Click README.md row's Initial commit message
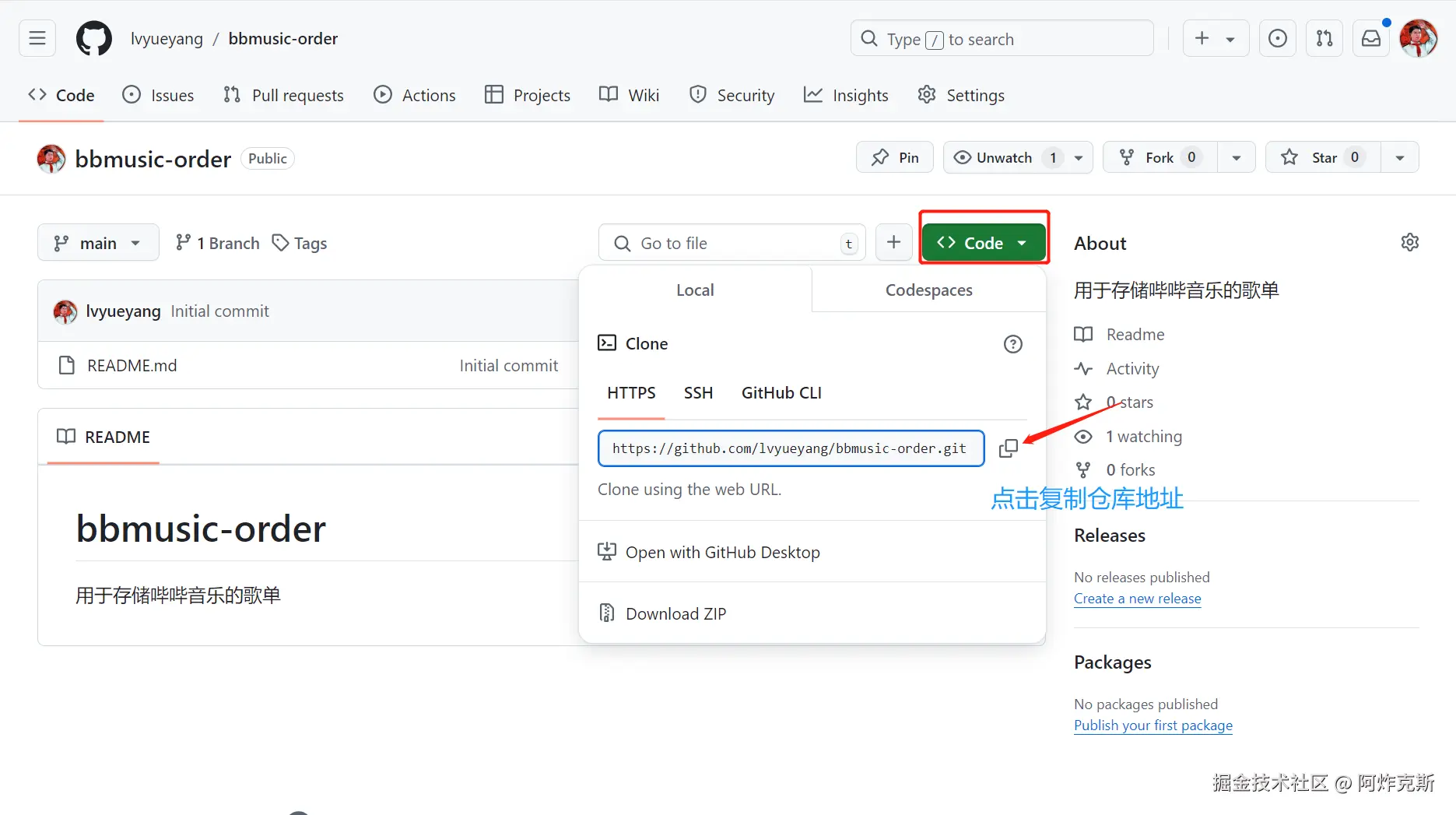Screen dimensions: 1456x815 click(x=509, y=366)
